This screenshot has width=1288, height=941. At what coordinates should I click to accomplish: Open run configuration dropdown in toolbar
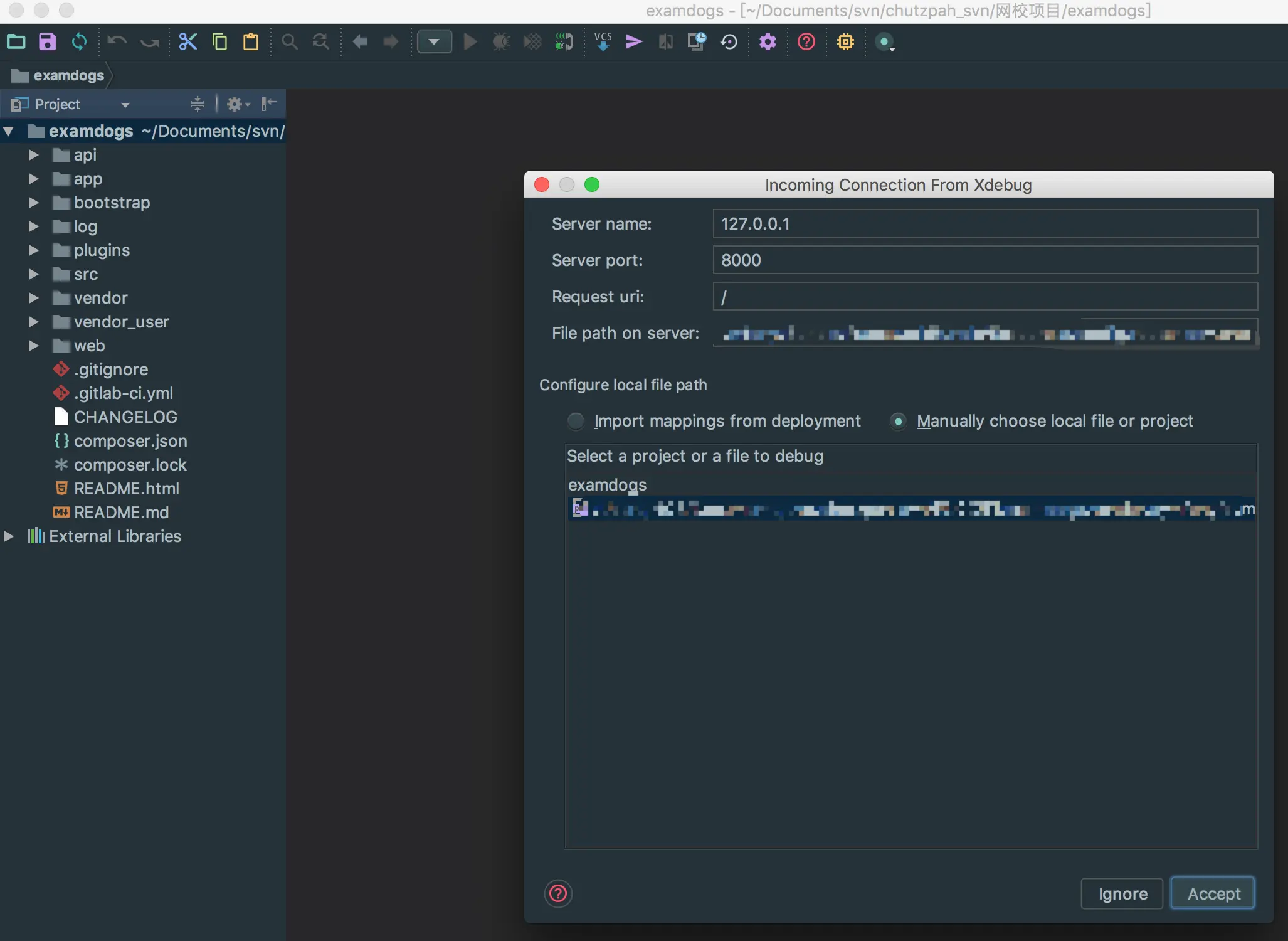[434, 42]
